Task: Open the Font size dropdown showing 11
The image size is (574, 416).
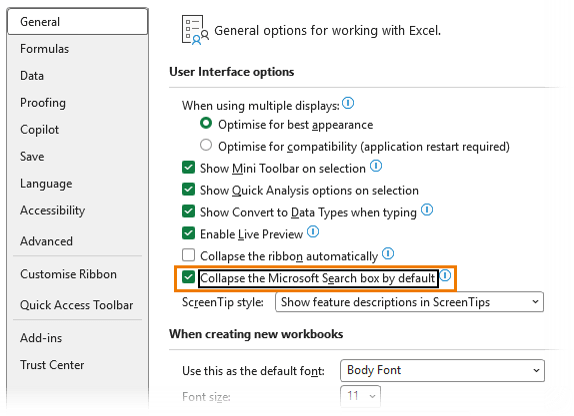Action: click(x=360, y=396)
